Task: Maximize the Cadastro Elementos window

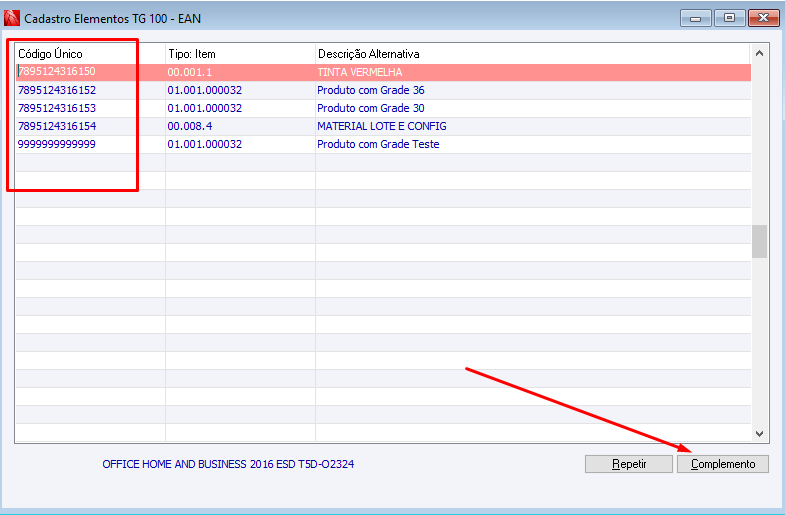Action: pos(729,18)
